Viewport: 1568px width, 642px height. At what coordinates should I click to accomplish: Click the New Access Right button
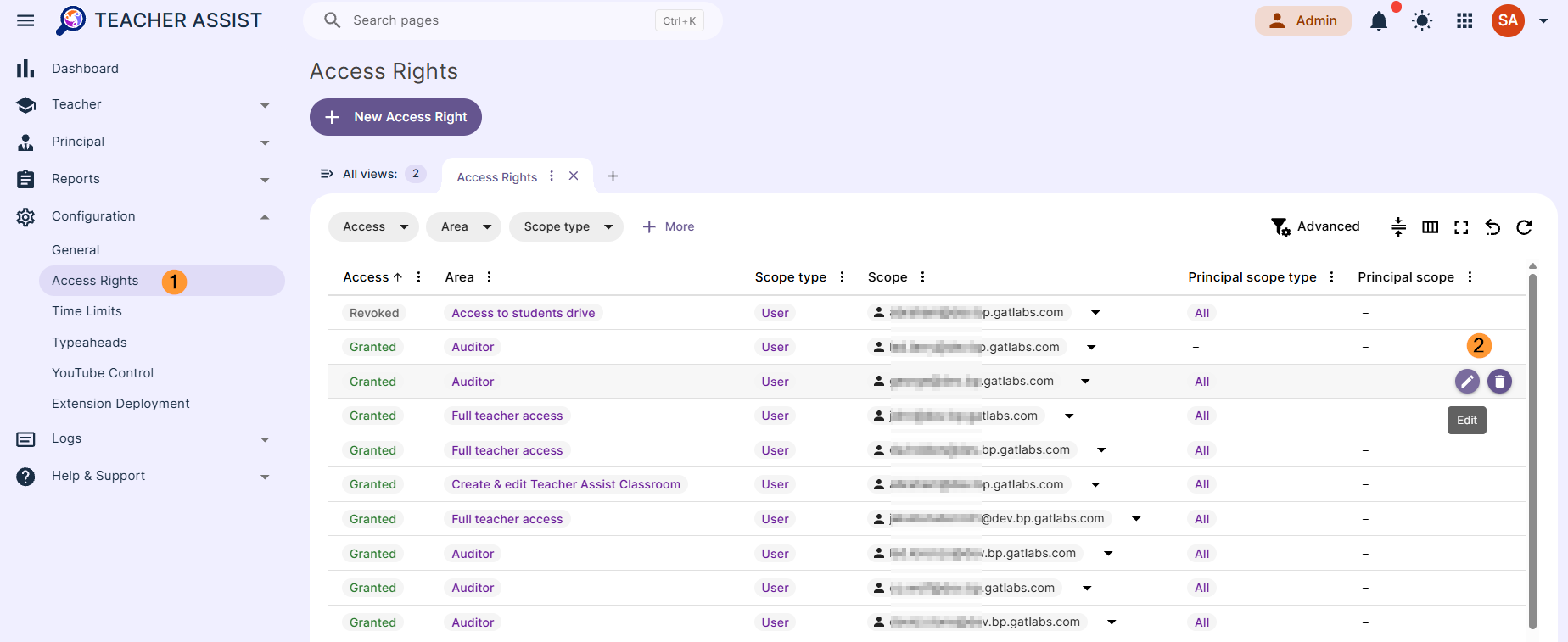pos(395,117)
